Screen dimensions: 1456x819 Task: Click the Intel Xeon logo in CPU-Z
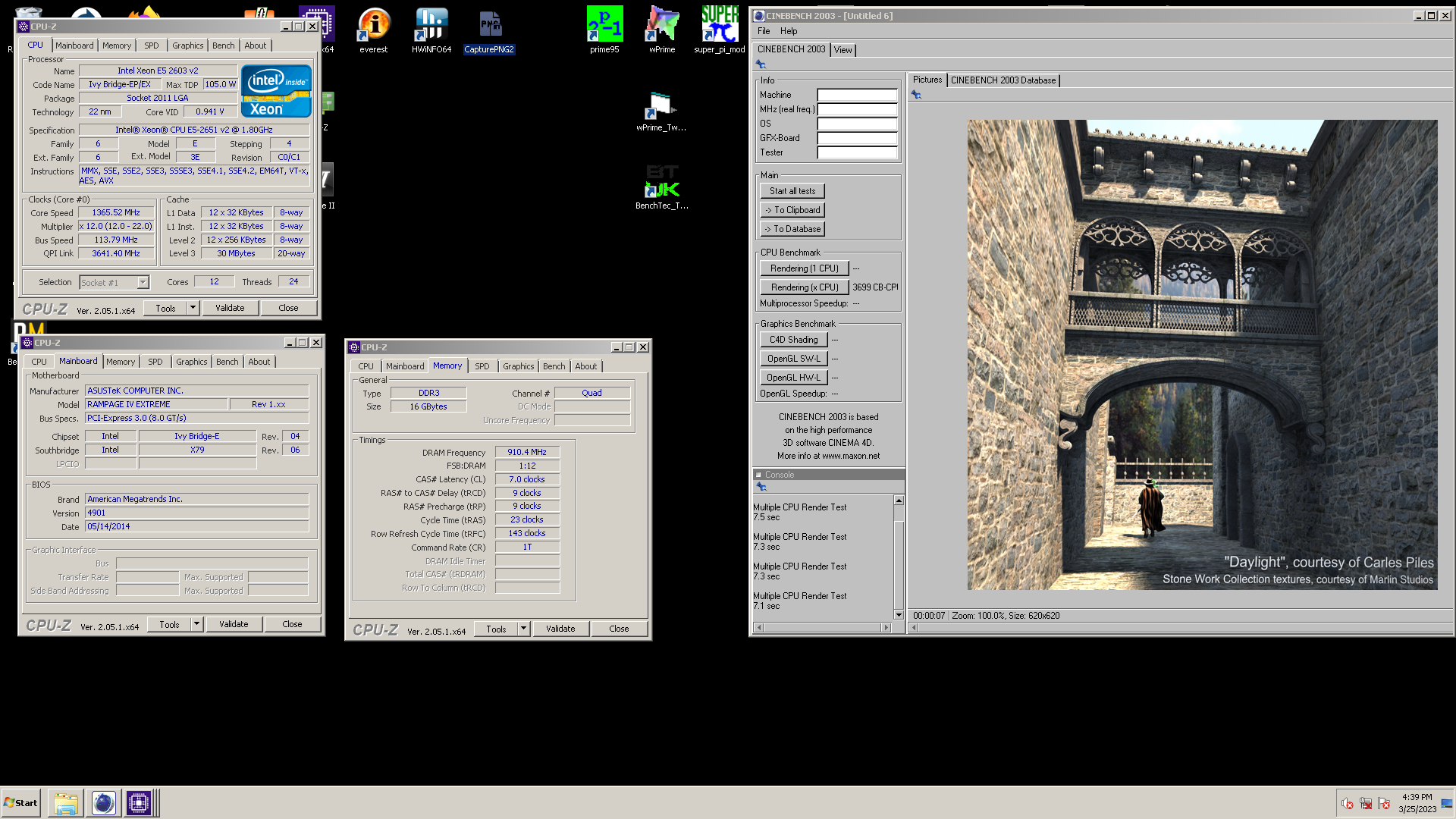276,91
